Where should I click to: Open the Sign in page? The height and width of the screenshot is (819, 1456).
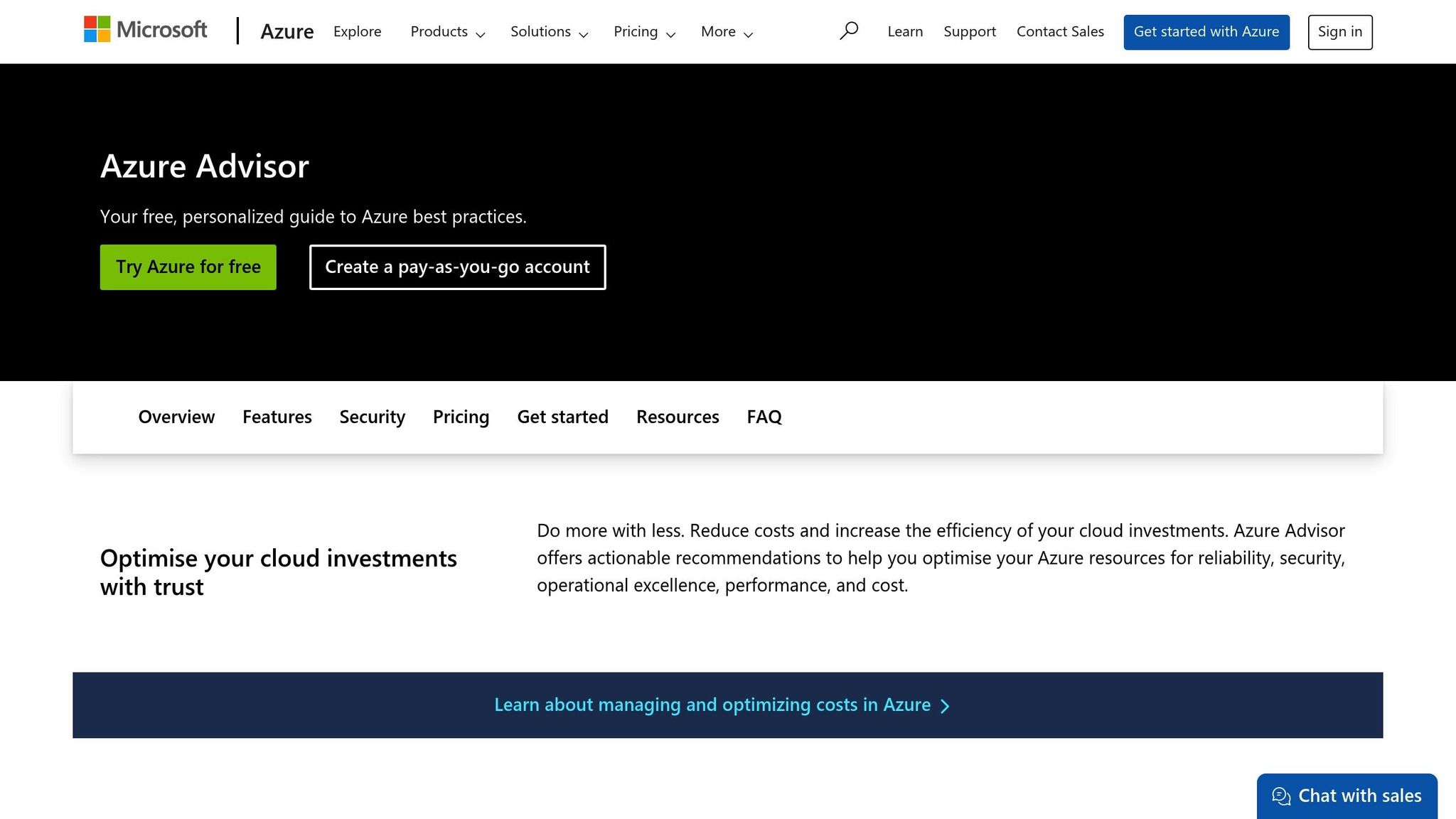(1339, 31)
